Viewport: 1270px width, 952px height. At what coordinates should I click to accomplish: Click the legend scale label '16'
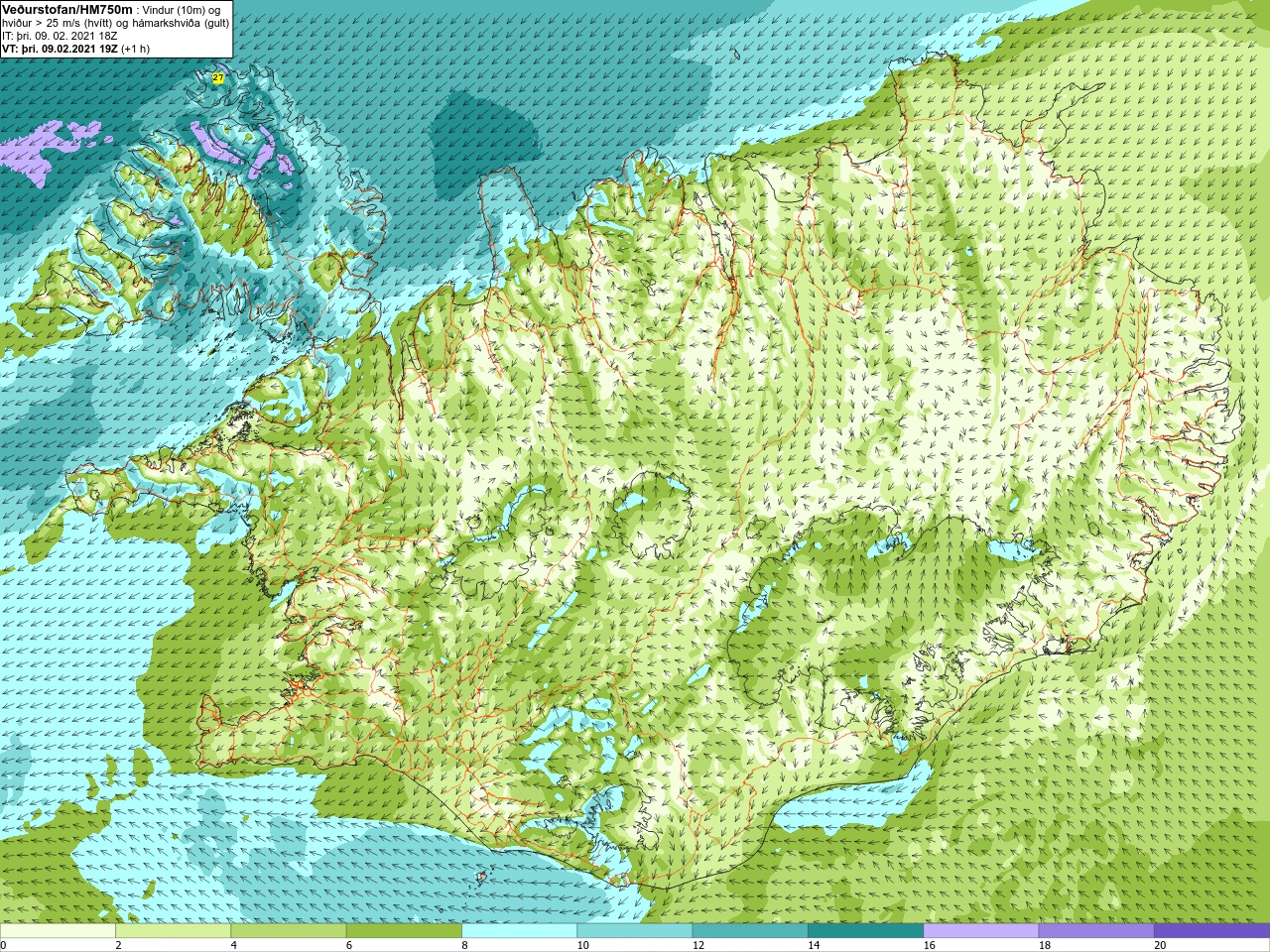[929, 945]
